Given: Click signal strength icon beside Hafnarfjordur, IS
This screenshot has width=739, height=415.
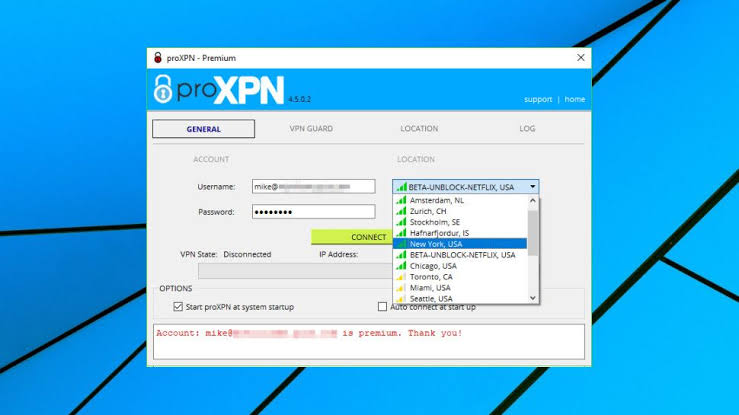Looking at the screenshot, I should [x=401, y=232].
